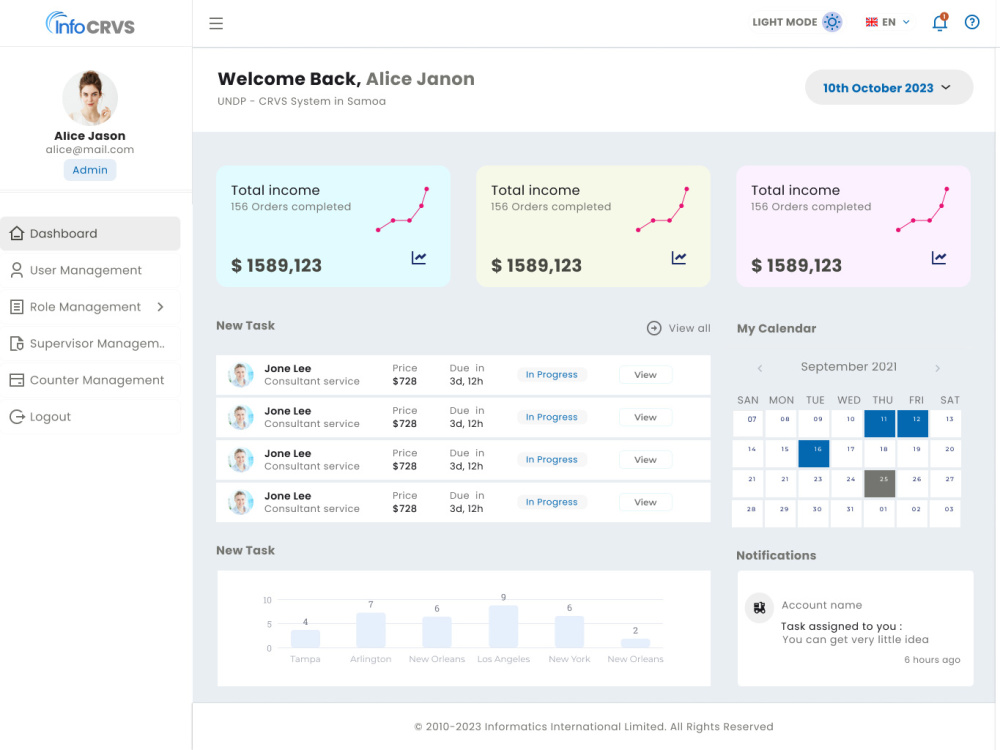1000x750 pixels.
Task: Click View all tasks link
Action: click(x=689, y=328)
